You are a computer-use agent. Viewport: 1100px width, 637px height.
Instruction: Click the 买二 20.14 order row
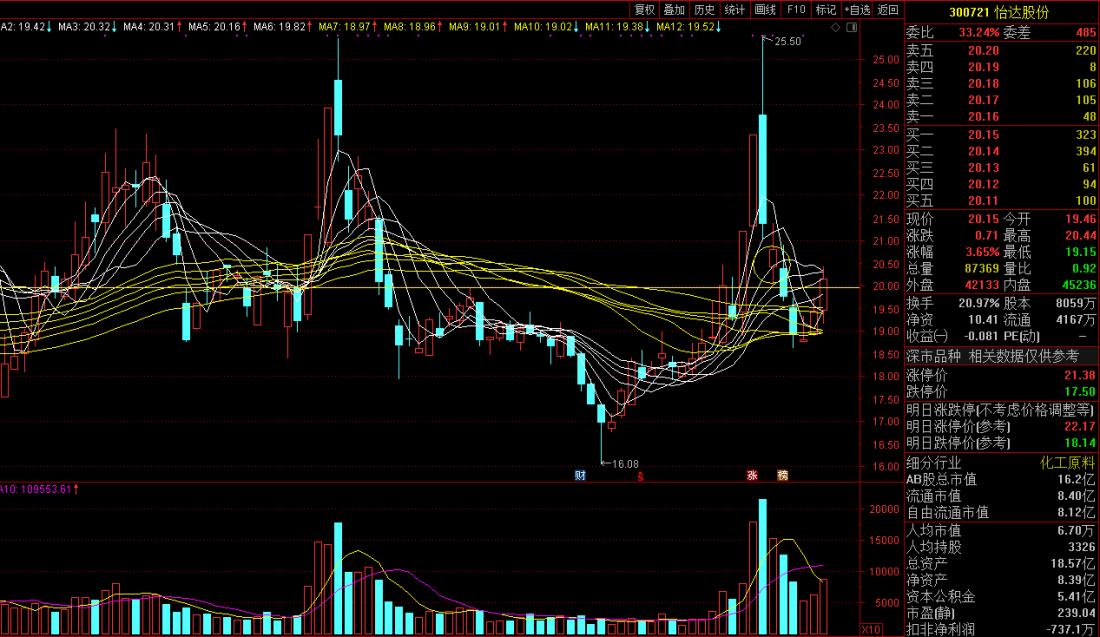pos(1001,151)
